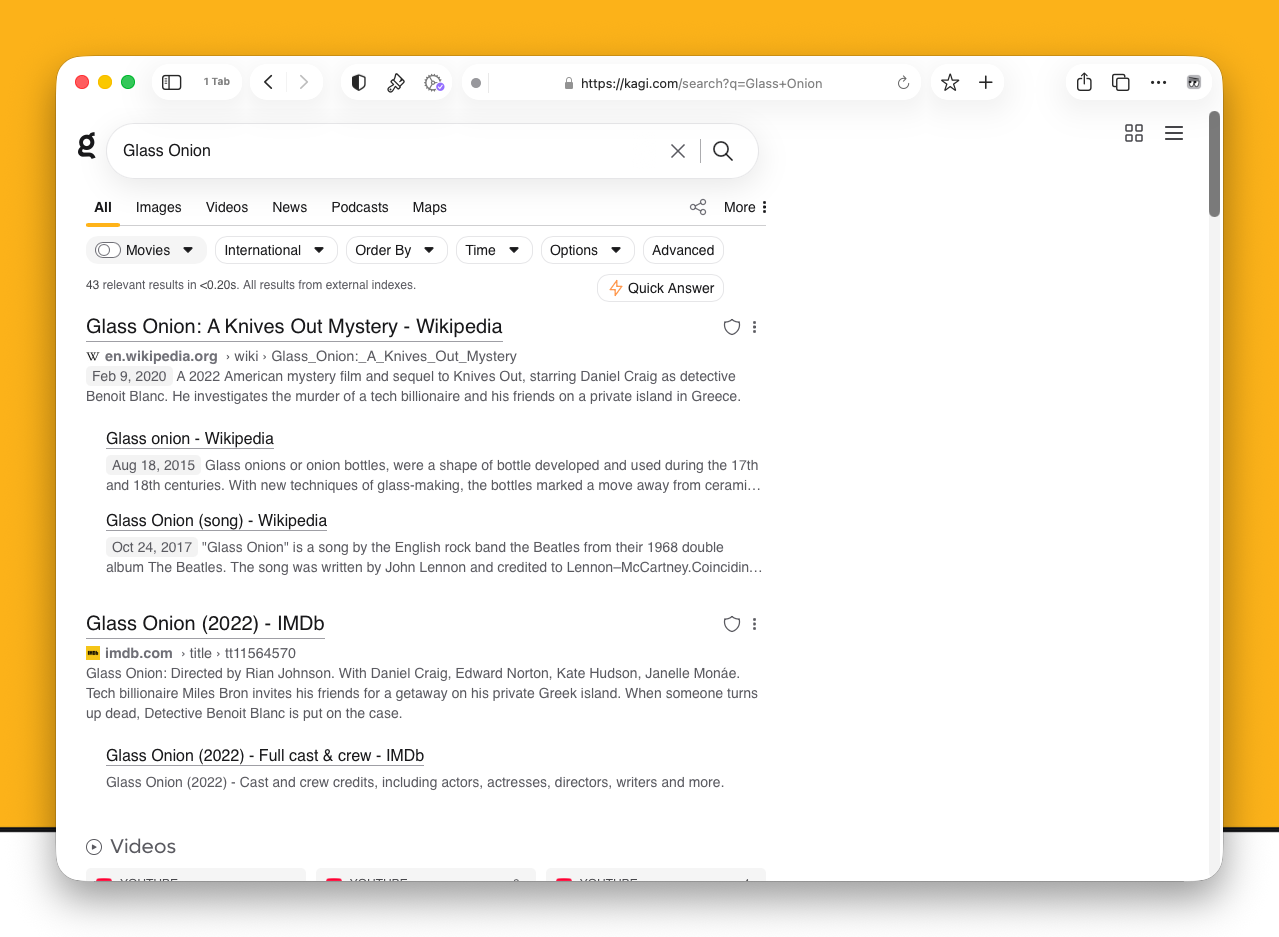The width and height of the screenshot is (1279, 937).
Task: Clear the search box with X icon
Action: click(678, 151)
